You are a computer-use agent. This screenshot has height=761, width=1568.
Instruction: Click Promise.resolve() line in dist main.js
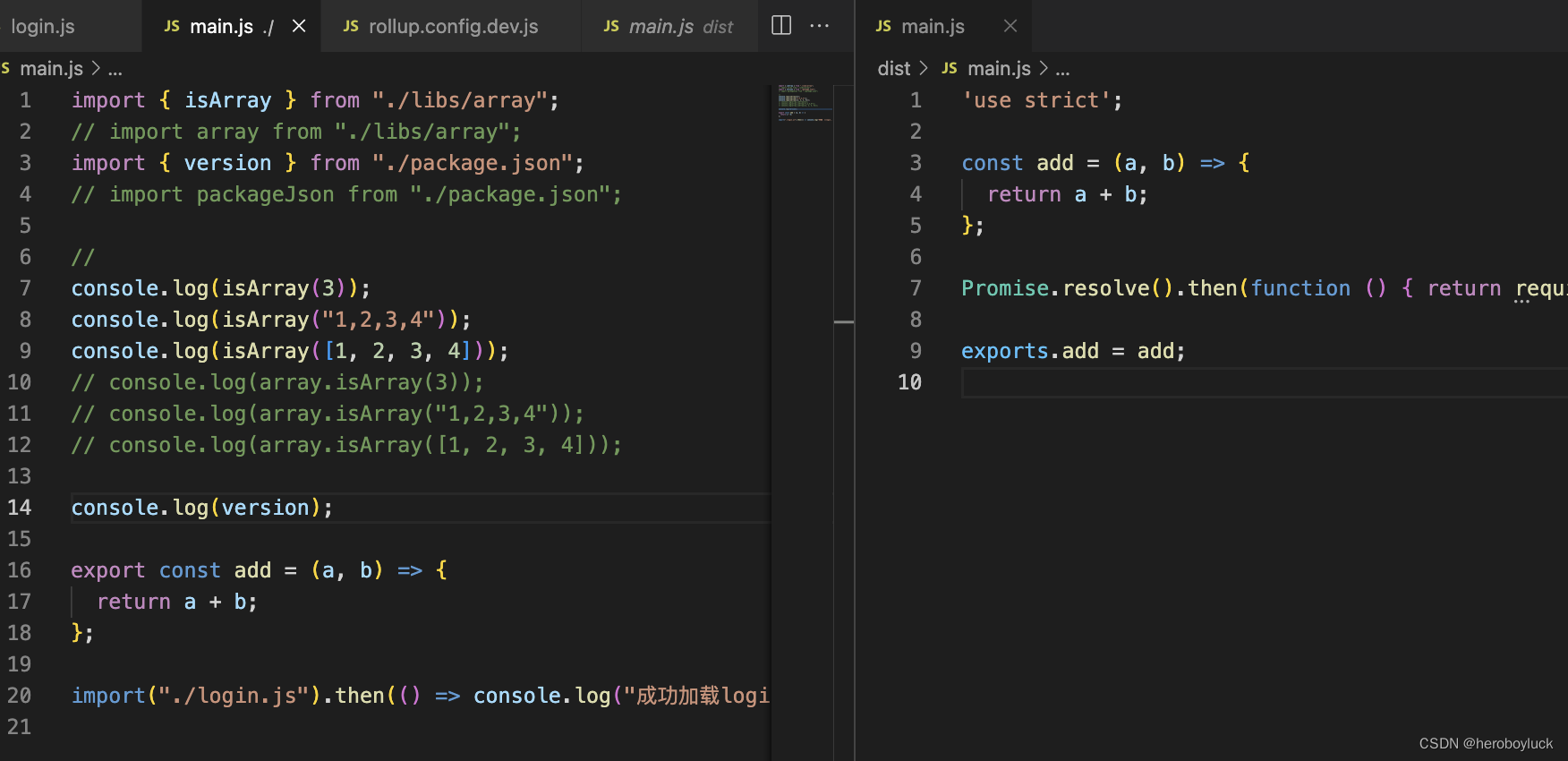click(1264, 288)
